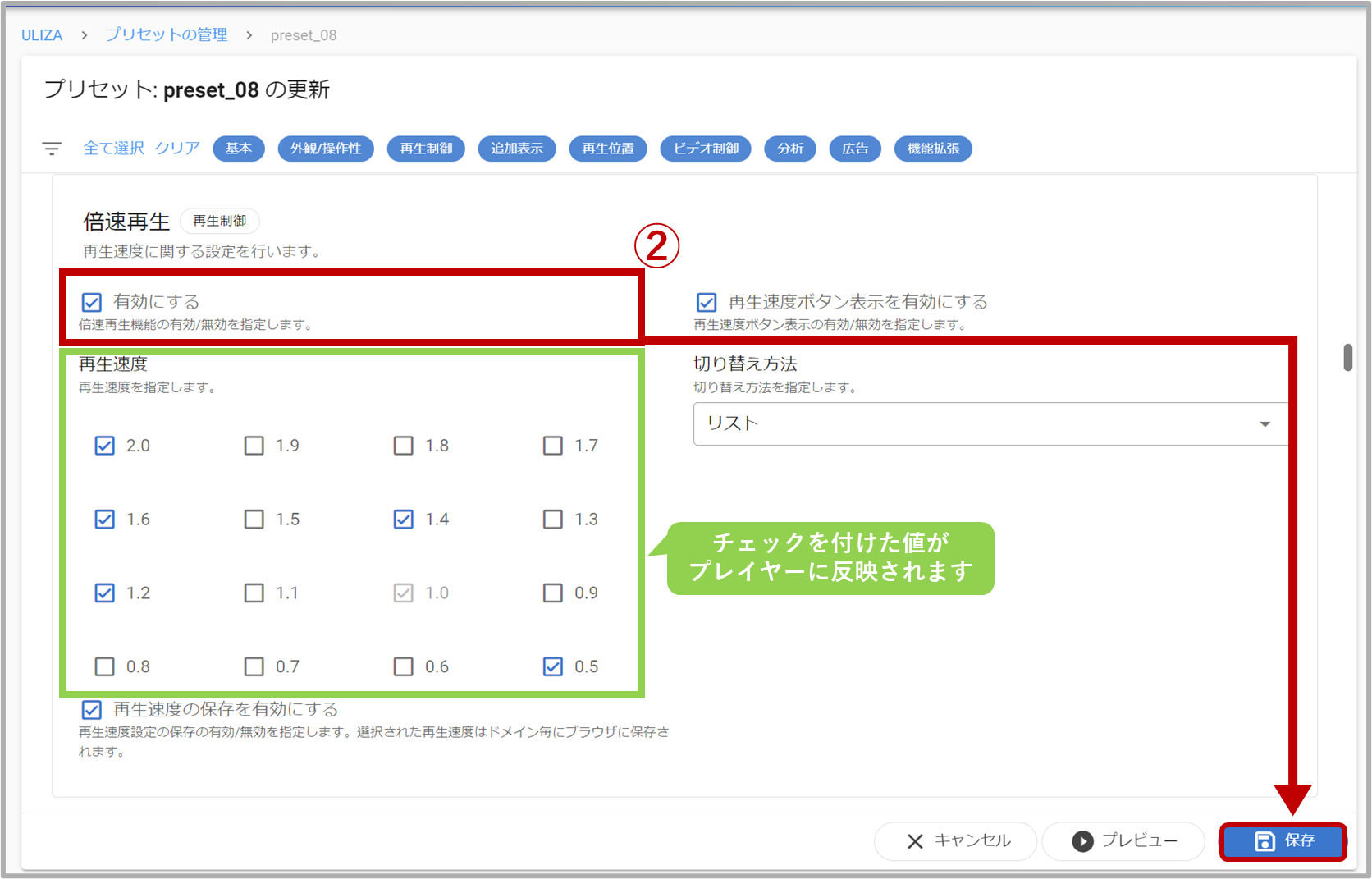Uncheck the 2.0 playback speed
Image resolution: width=1372 pixels, height=879 pixels.
click(x=105, y=446)
